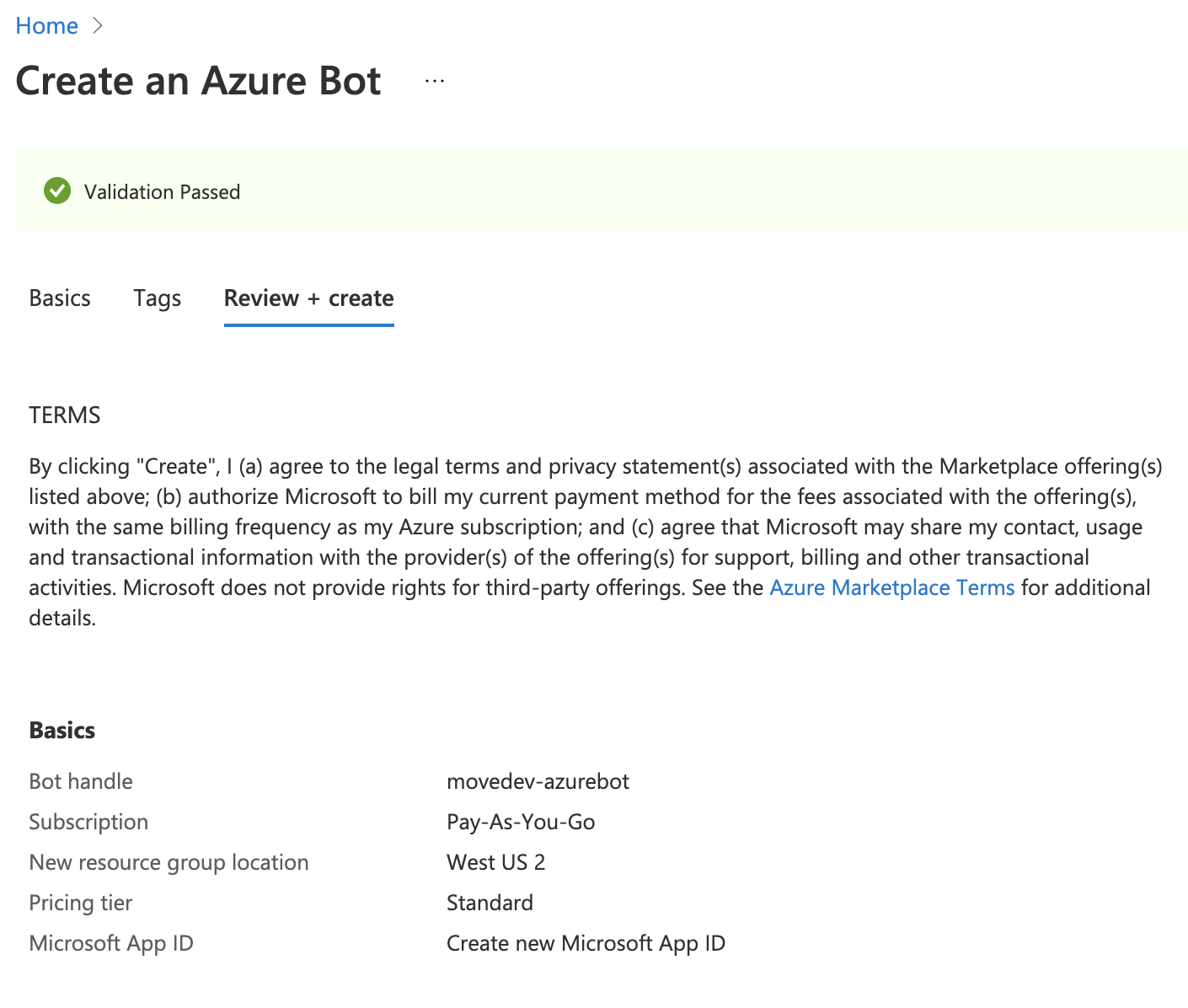Click the Home breadcrumb link
The width and height of the screenshot is (1188, 1008).
click(46, 26)
